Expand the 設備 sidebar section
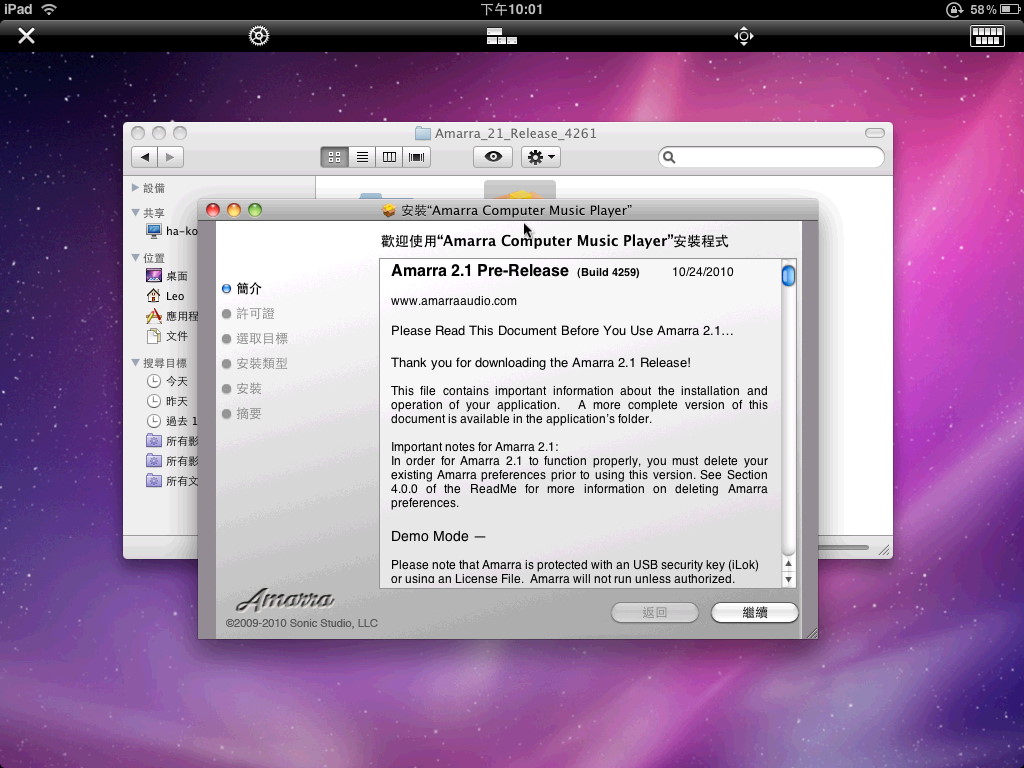1024x768 pixels. pos(135,187)
